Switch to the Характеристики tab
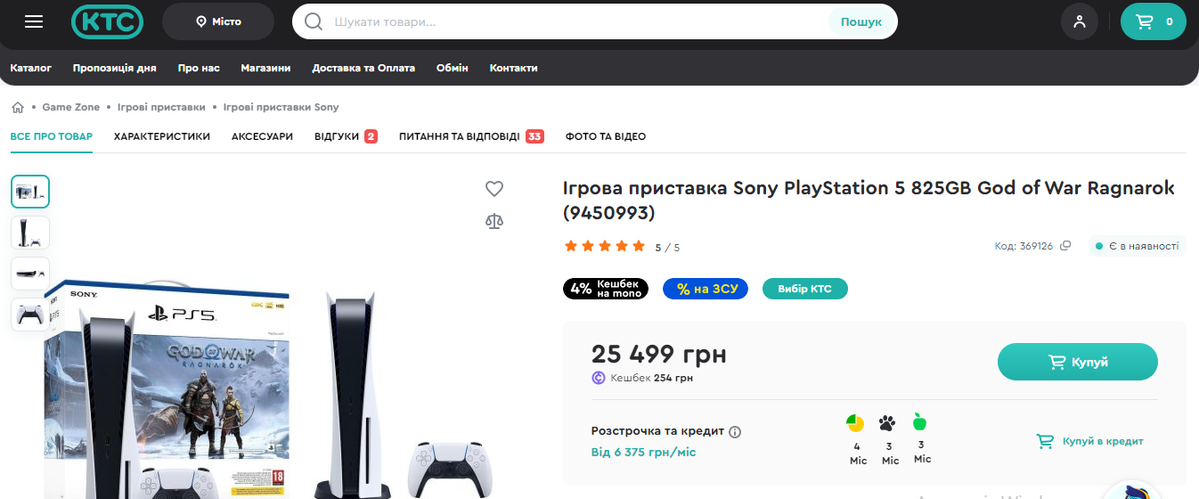The image size is (1199, 499). point(162,136)
